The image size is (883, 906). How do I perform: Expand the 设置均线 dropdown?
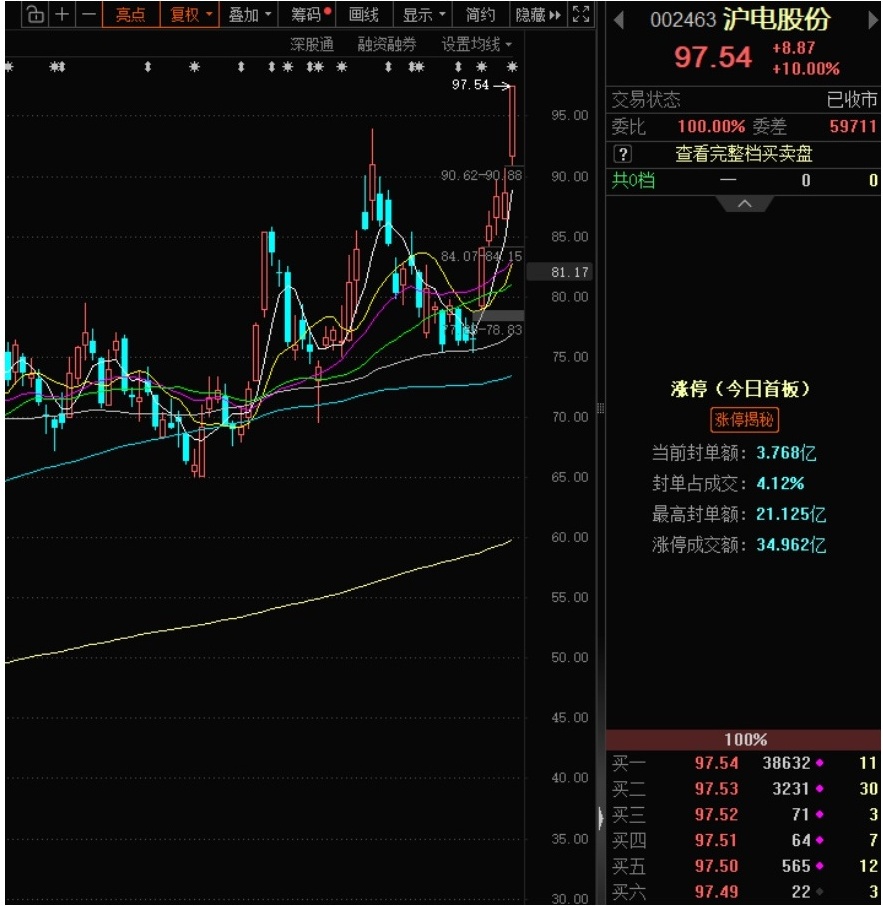coord(477,44)
